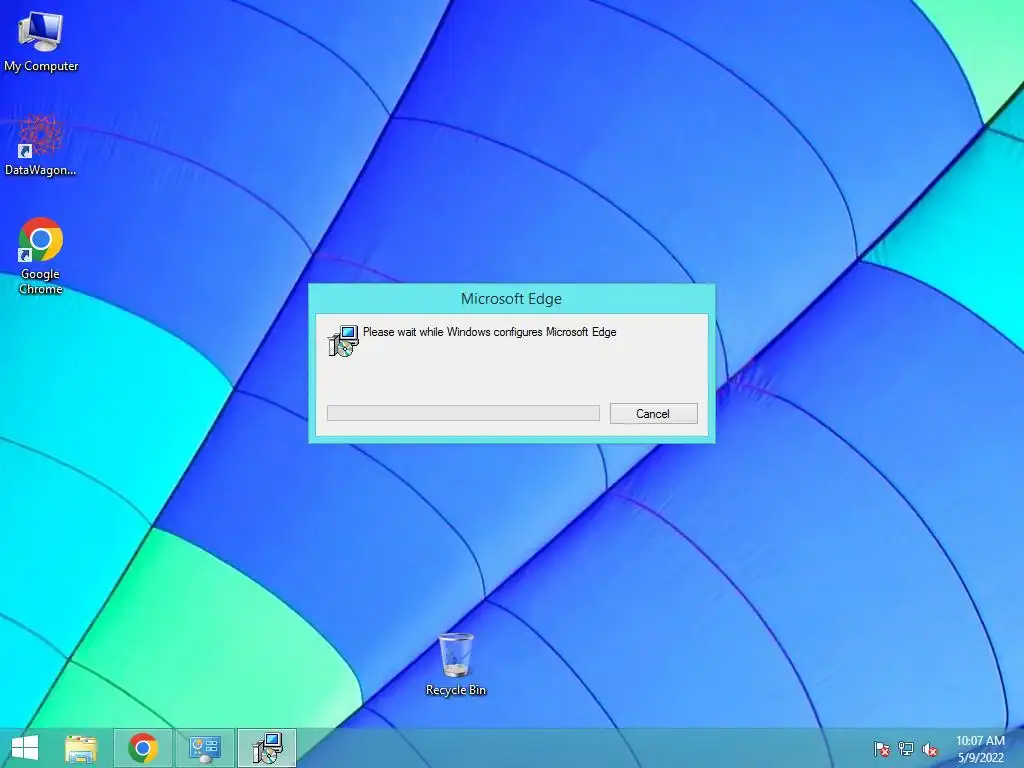Click the Microsoft Edge dialog title
This screenshot has height=768, width=1024.
(511, 298)
